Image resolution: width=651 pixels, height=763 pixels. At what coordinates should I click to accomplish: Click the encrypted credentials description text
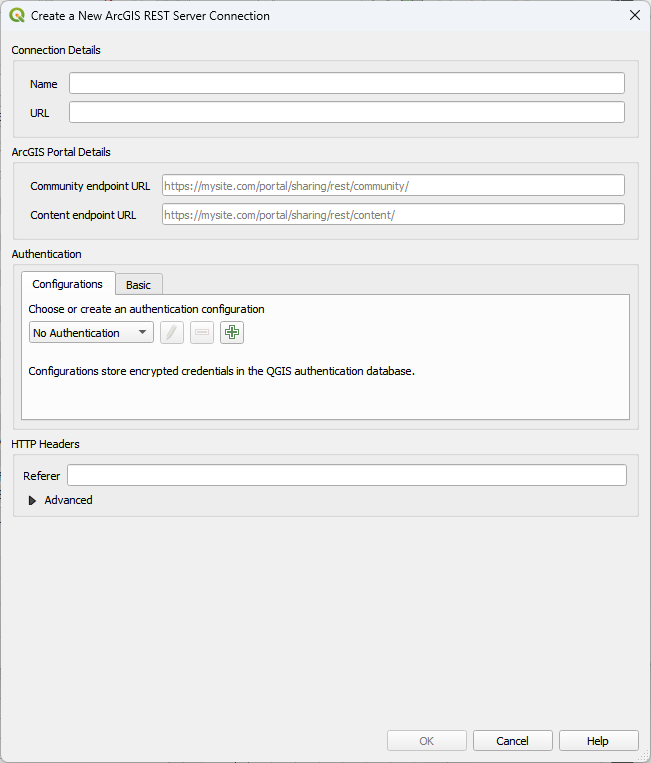click(221, 371)
